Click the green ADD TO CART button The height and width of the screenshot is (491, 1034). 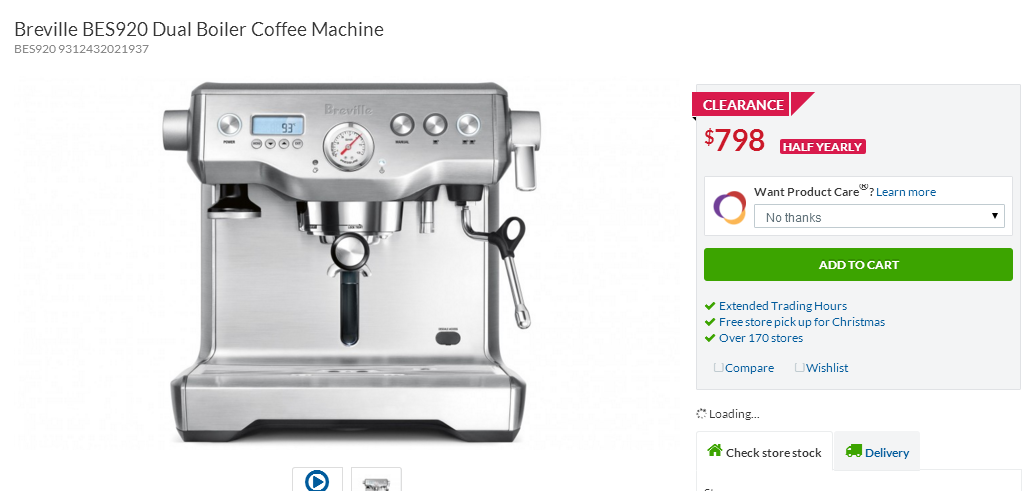pyautogui.click(x=858, y=264)
